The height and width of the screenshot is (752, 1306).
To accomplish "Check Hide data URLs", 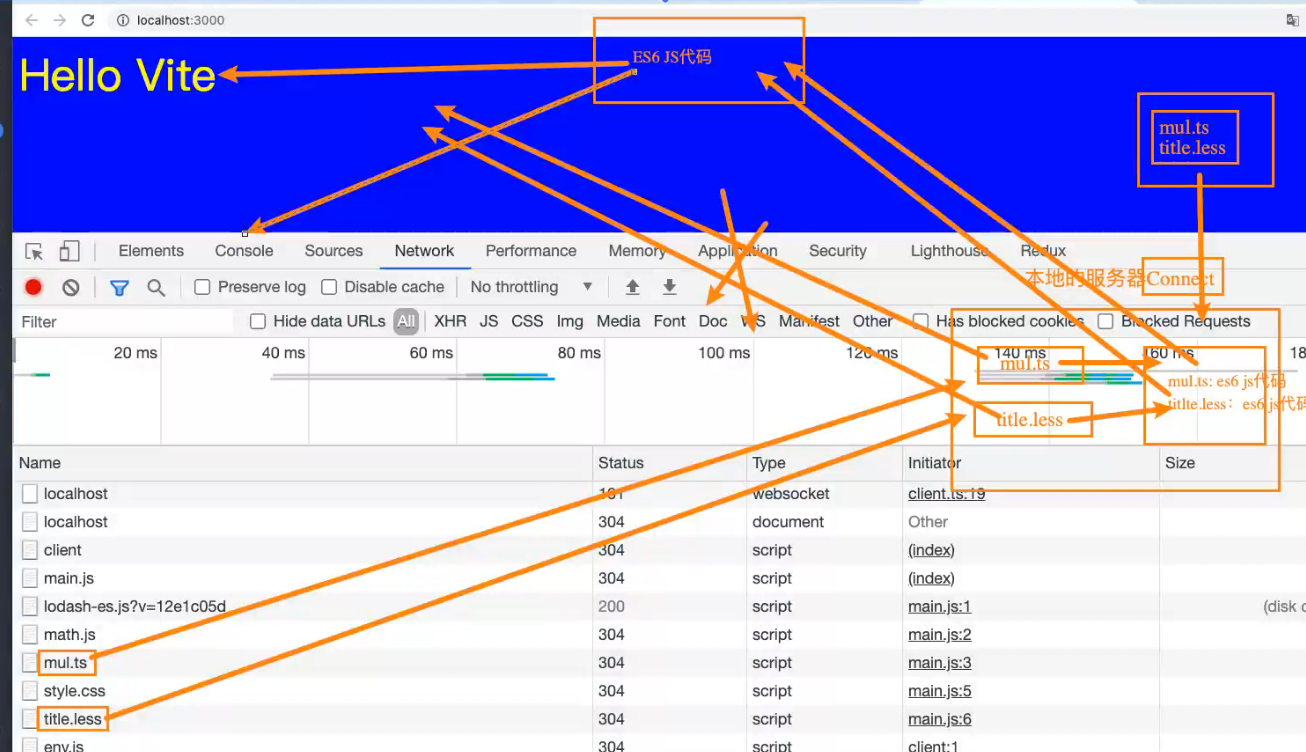I will click(258, 321).
